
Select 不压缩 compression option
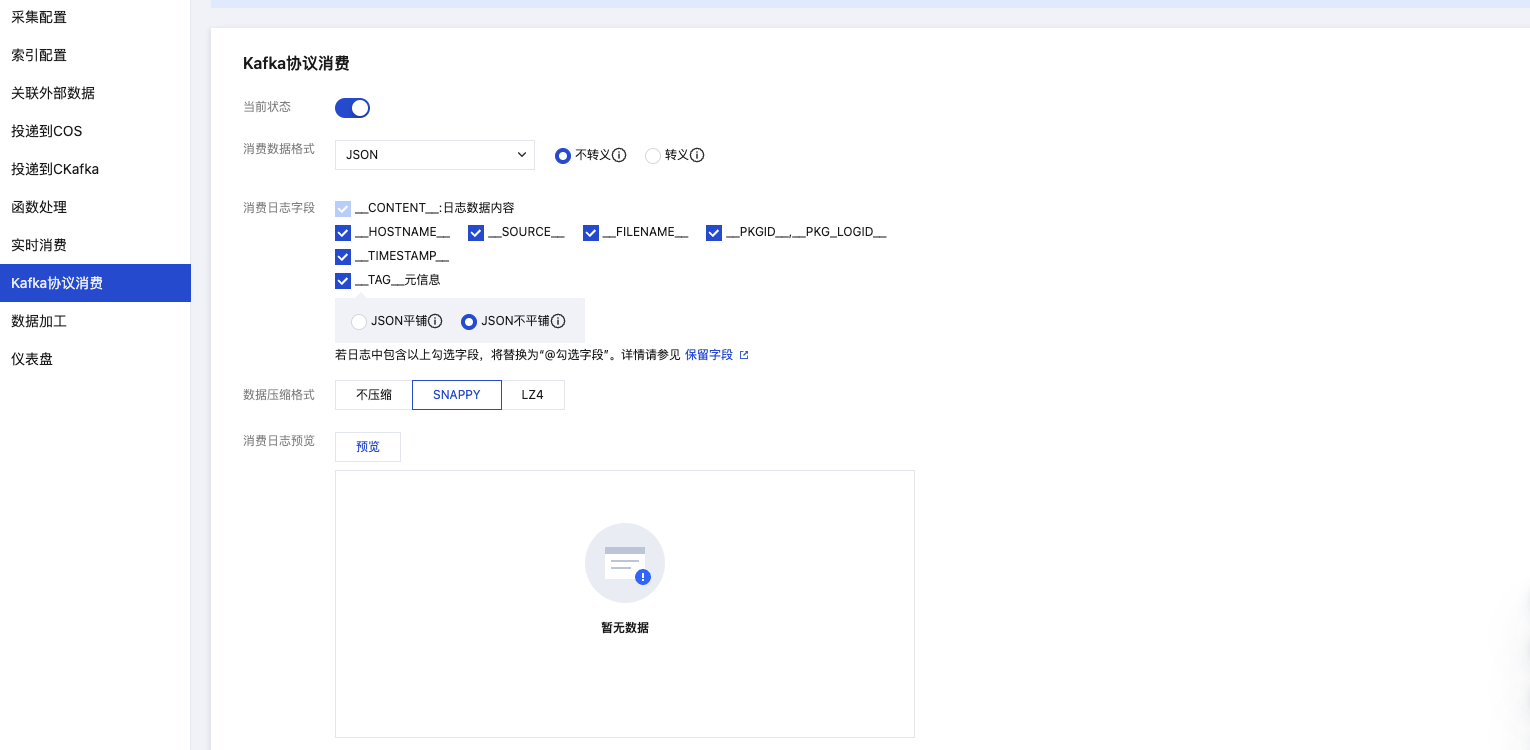click(373, 395)
